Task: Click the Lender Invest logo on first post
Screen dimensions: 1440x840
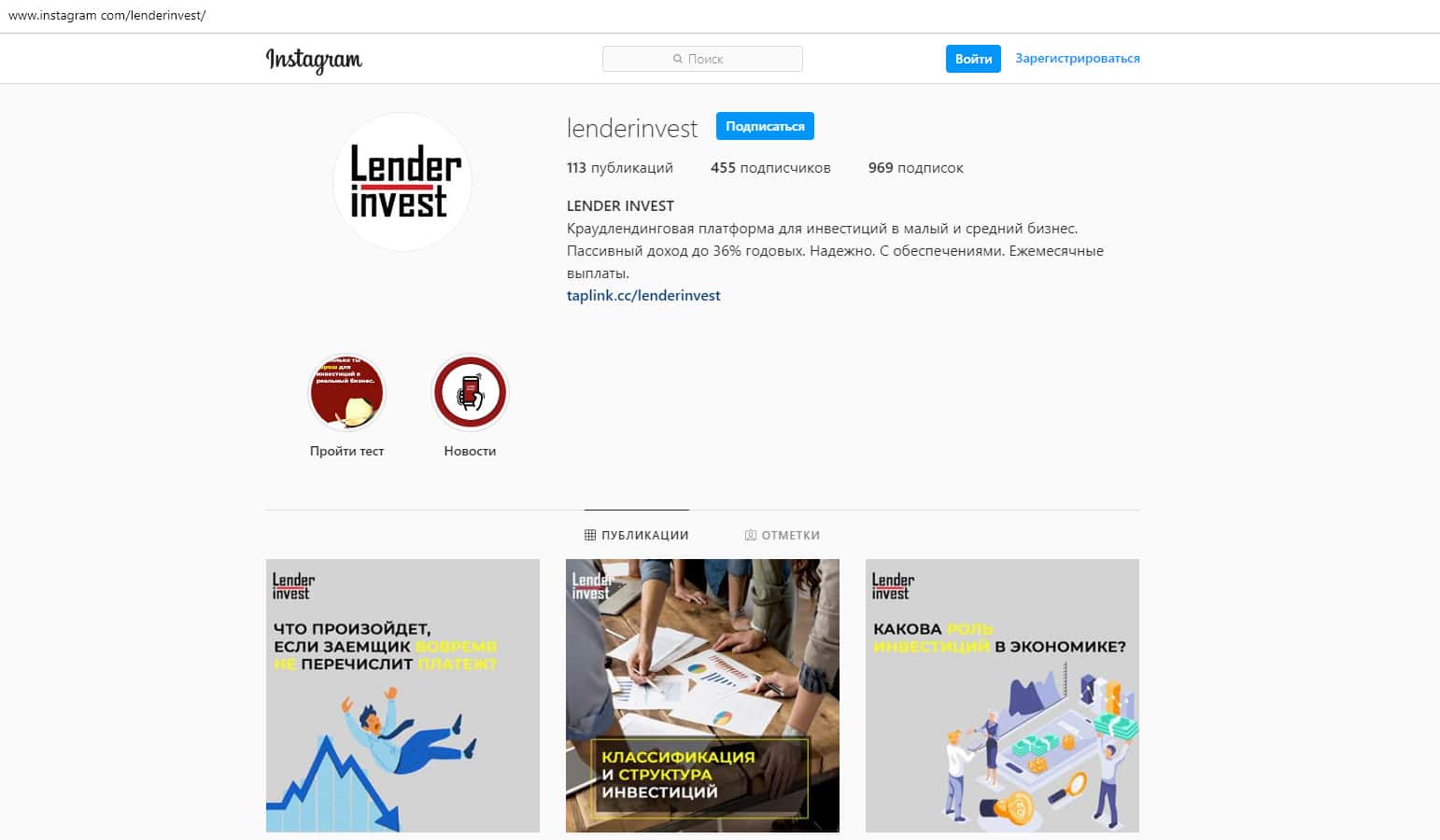Action: (x=293, y=586)
